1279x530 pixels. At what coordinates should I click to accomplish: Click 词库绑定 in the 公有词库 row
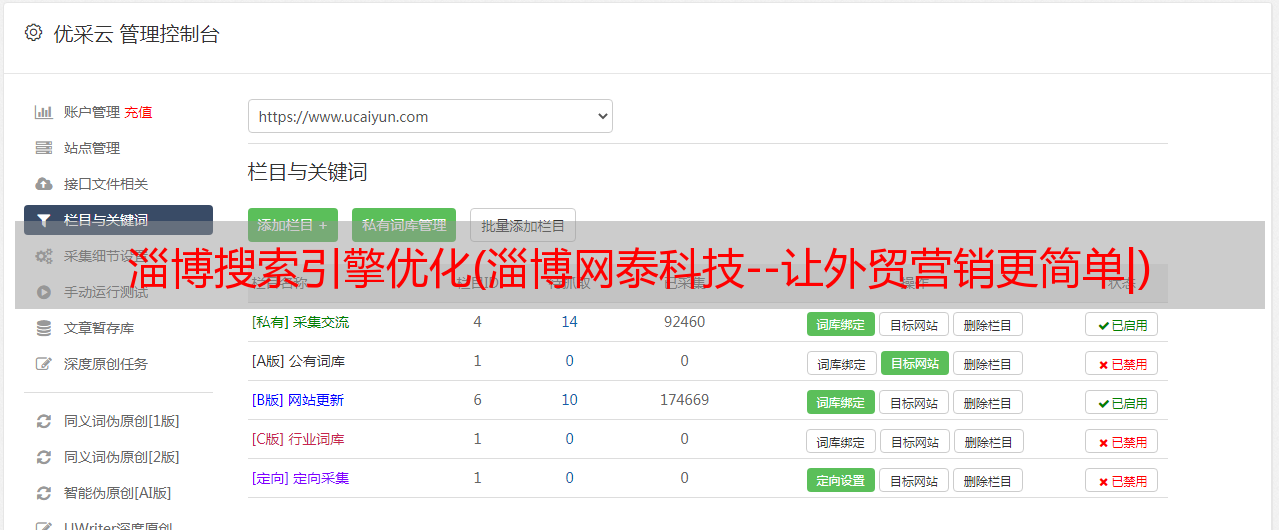(x=841, y=363)
